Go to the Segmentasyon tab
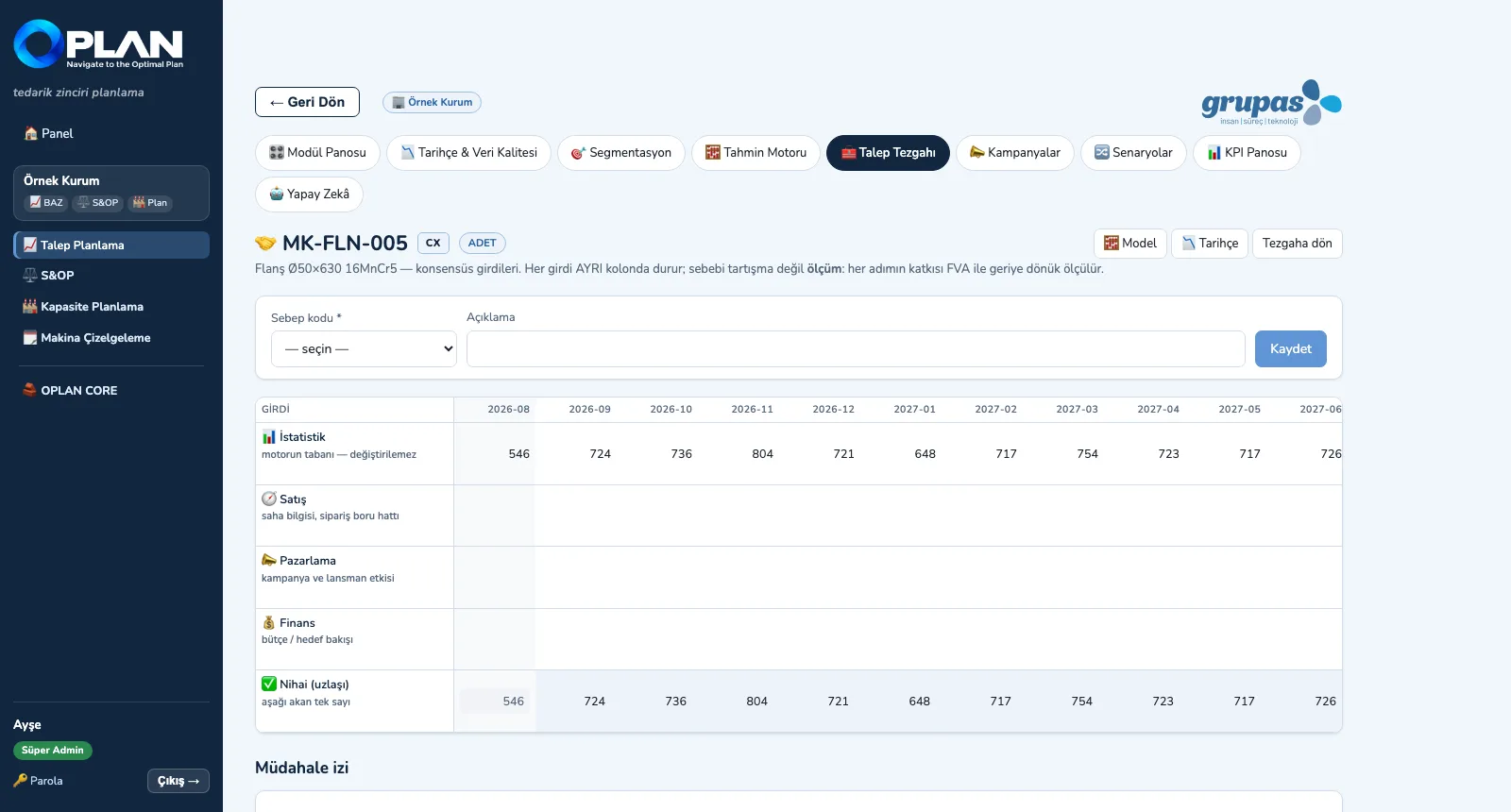The height and width of the screenshot is (812, 1511). (621, 153)
